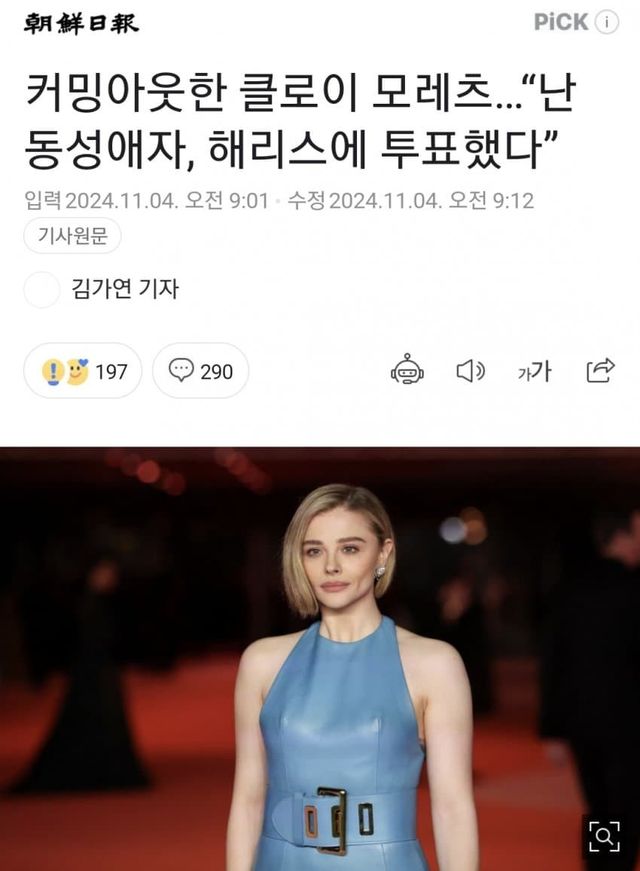Open the font size 가가 control

(534, 371)
